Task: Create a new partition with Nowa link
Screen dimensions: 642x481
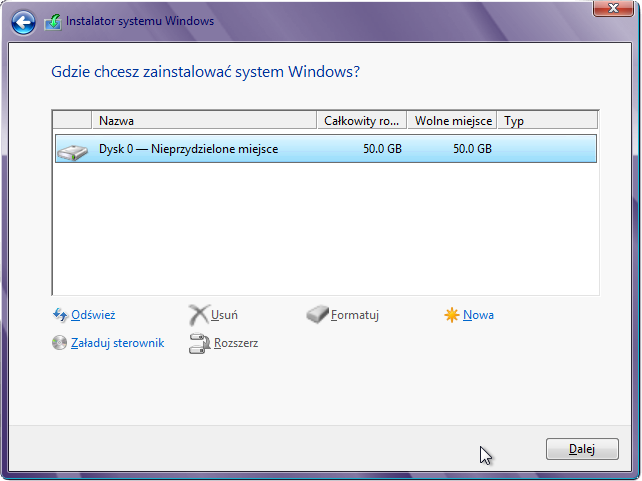Action: (x=478, y=315)
